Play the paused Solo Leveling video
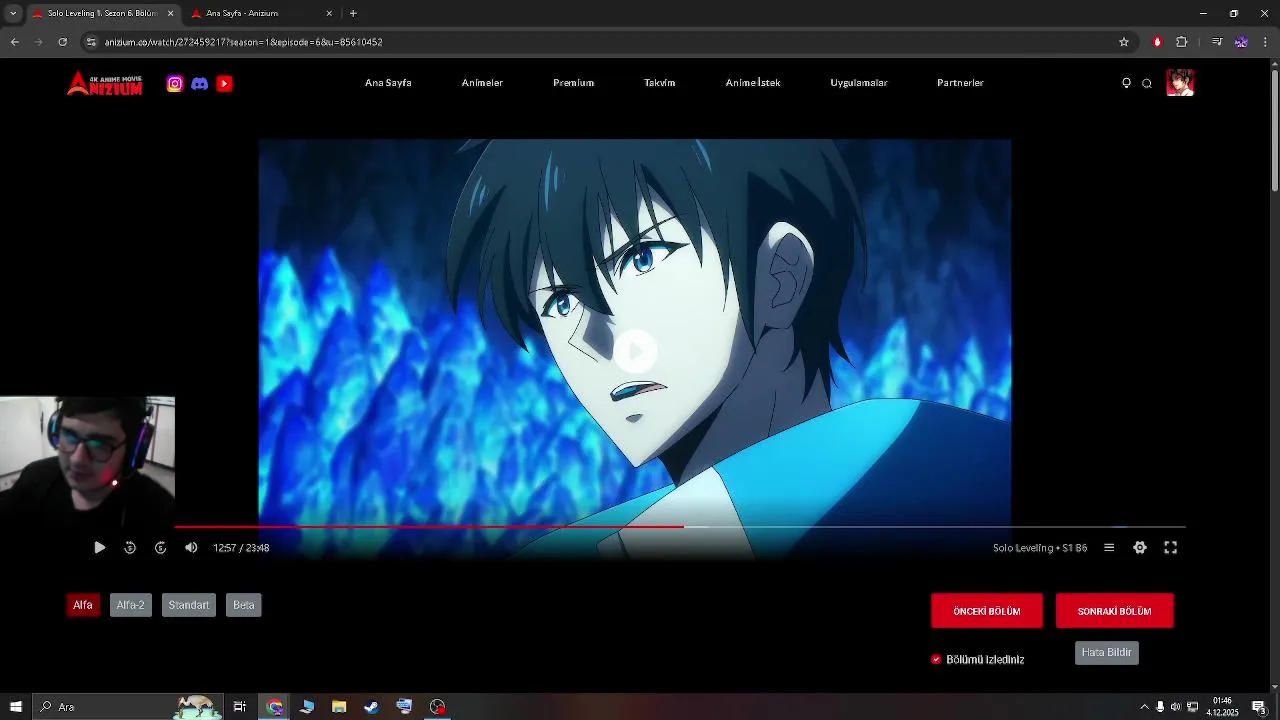The width and height of the screenshot is (1280, 720). pos(99,548)
